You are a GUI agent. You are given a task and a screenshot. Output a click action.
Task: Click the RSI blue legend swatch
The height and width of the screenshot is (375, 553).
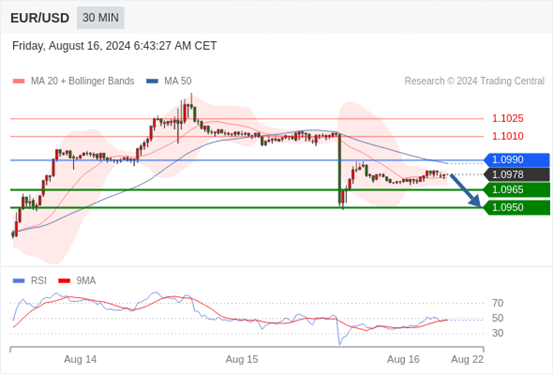pyautogui.click(x=19, y=281)
